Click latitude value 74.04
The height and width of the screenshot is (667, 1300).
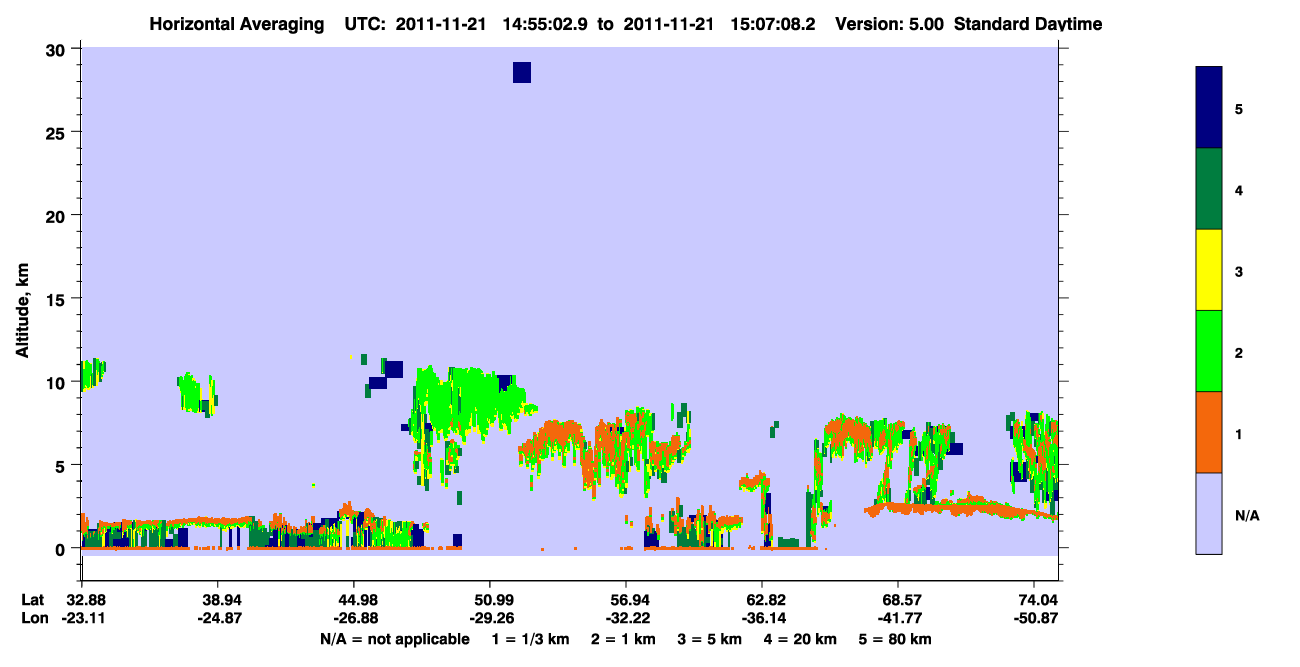(x=1034, y=600)
